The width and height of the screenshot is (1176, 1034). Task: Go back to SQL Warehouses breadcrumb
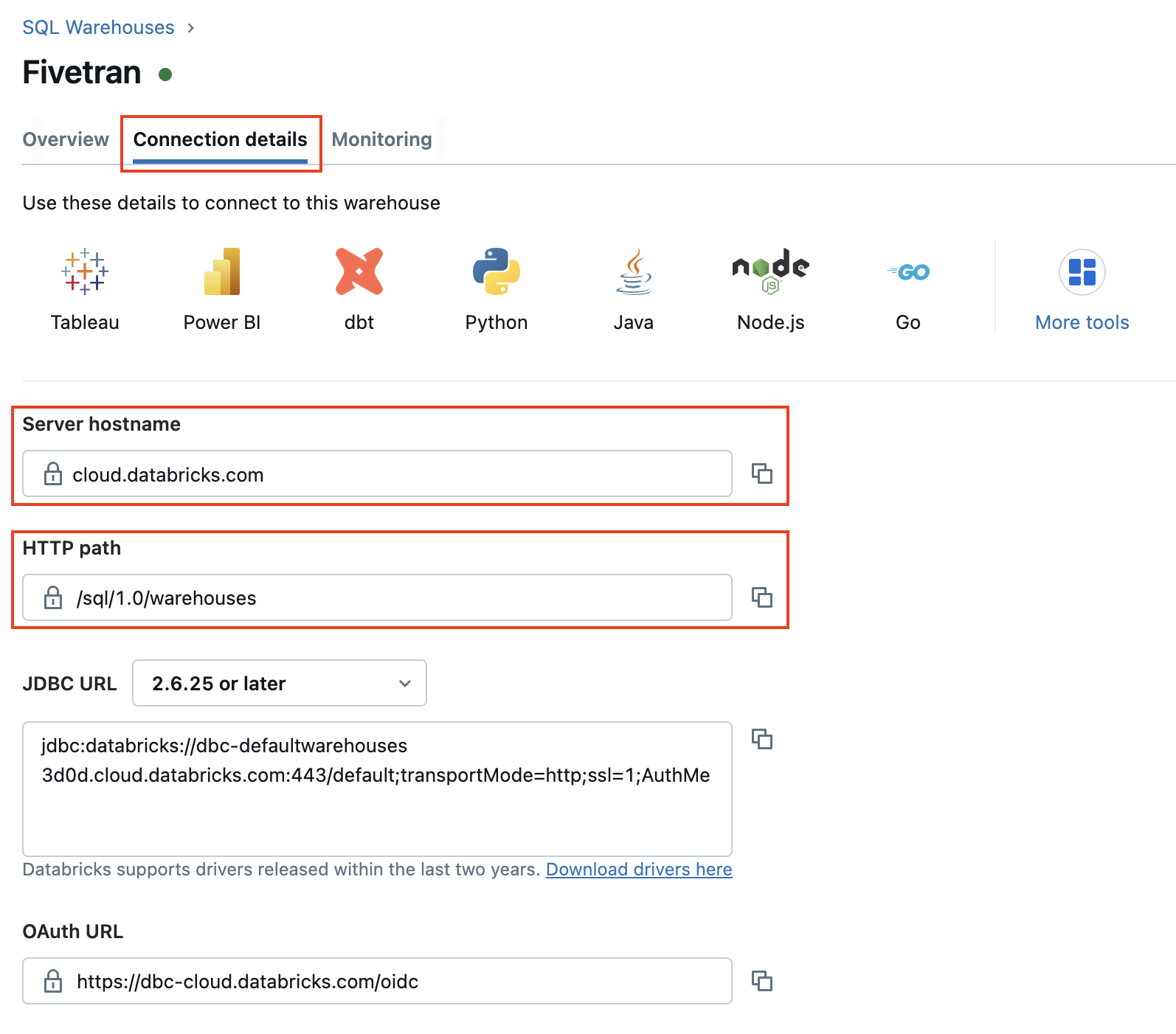click(x=99, y=27)
